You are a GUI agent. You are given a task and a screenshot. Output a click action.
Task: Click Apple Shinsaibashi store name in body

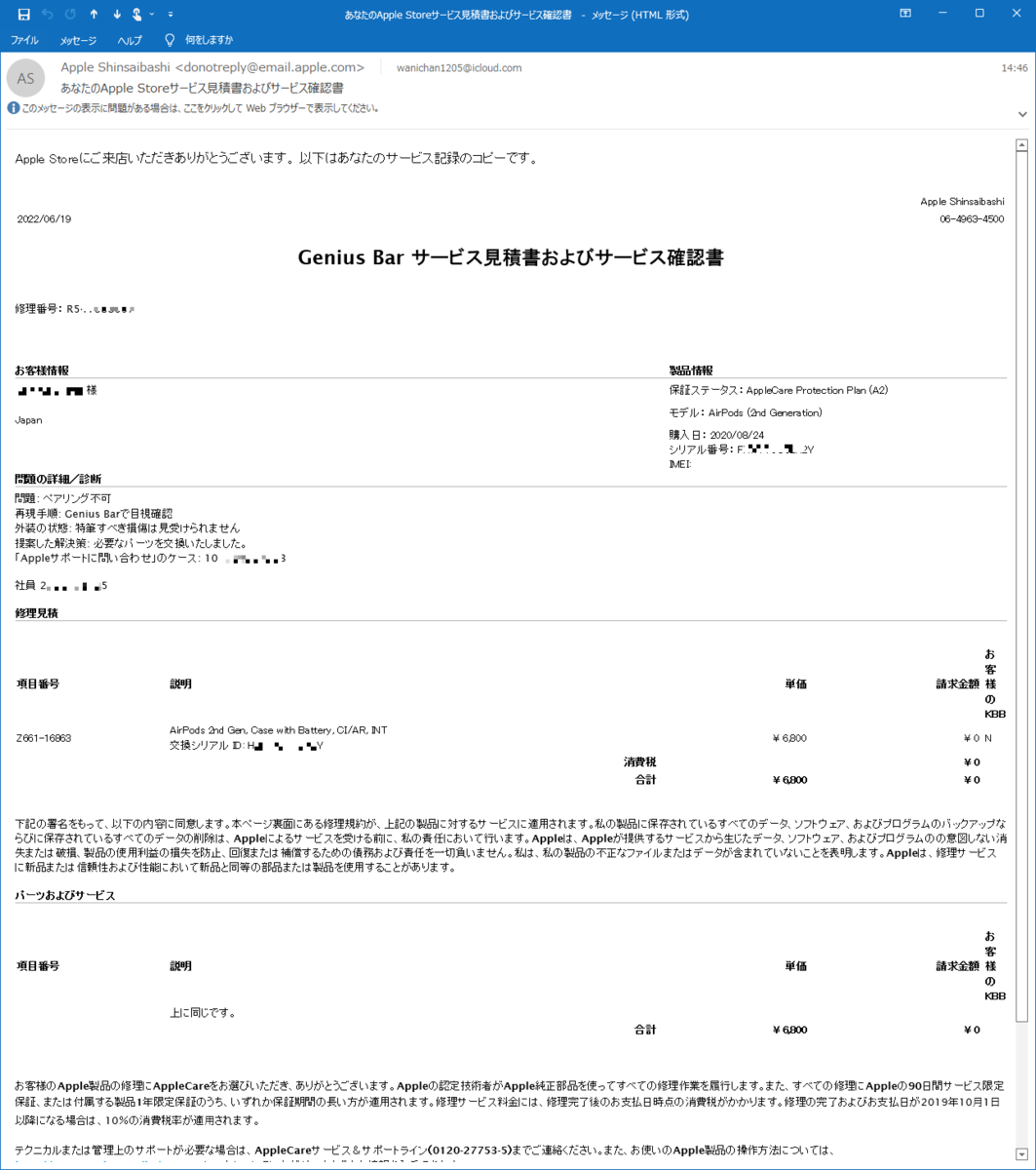(962, 202)
